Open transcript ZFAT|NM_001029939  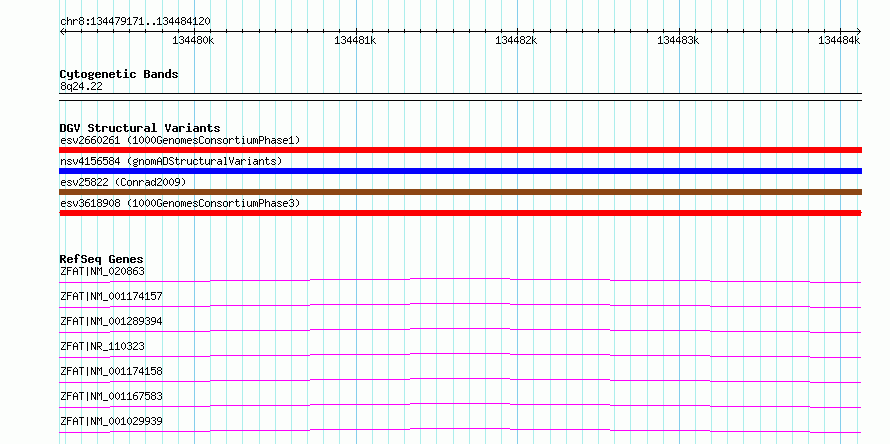111,421
